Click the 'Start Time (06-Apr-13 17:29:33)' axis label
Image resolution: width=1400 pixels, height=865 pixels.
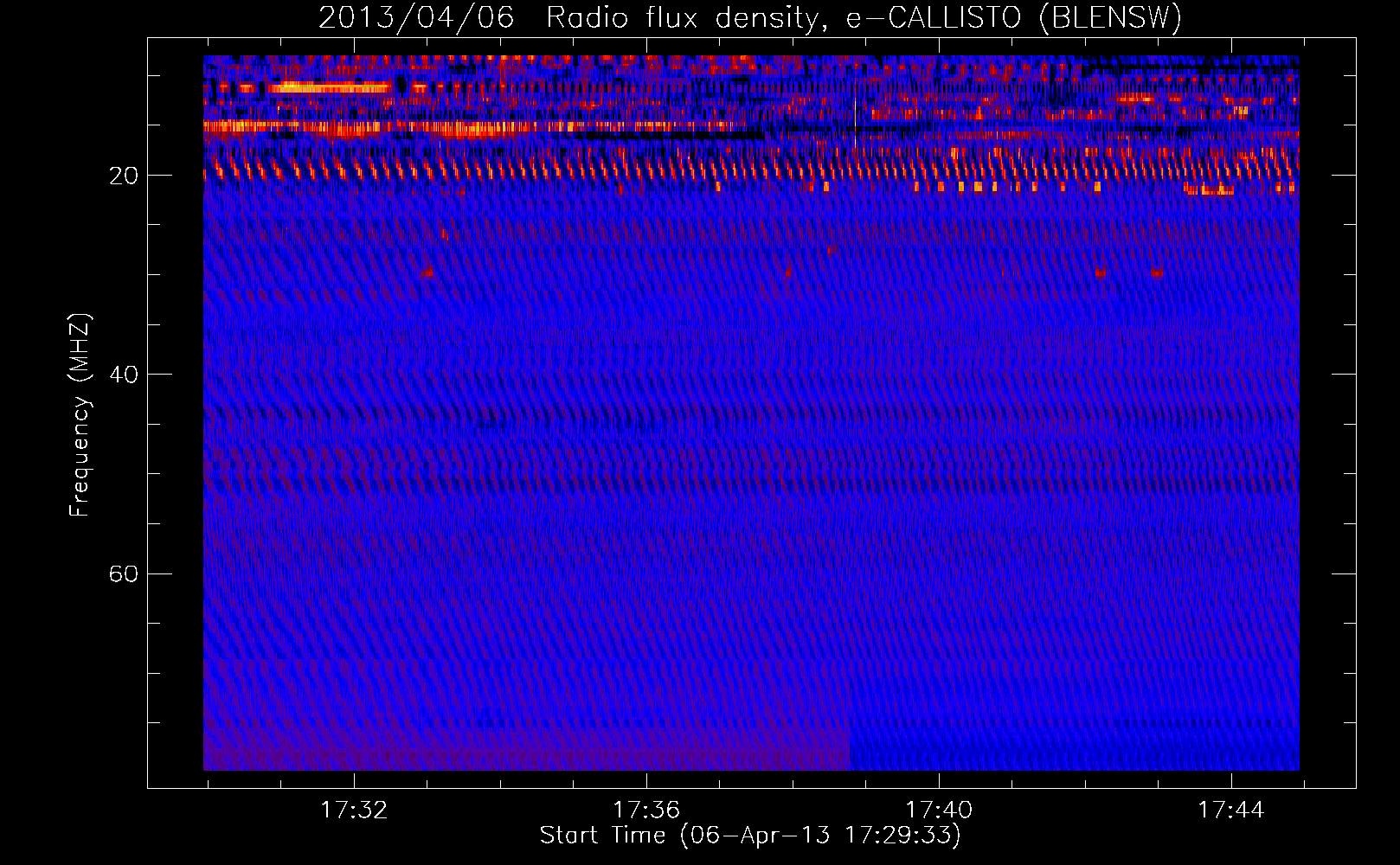750,836
